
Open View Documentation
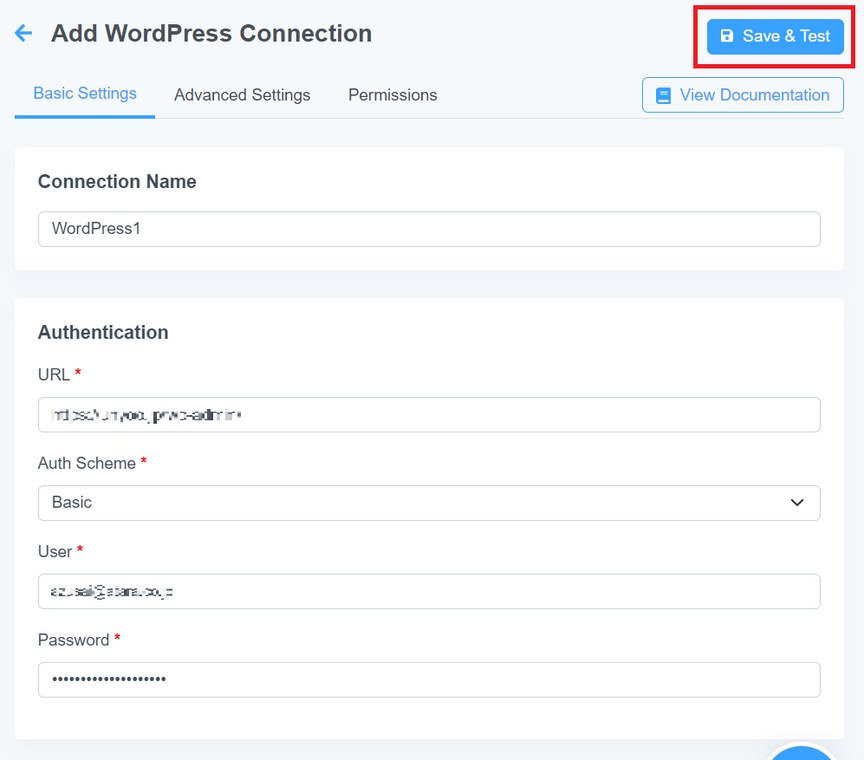click(x=742, y=95)
